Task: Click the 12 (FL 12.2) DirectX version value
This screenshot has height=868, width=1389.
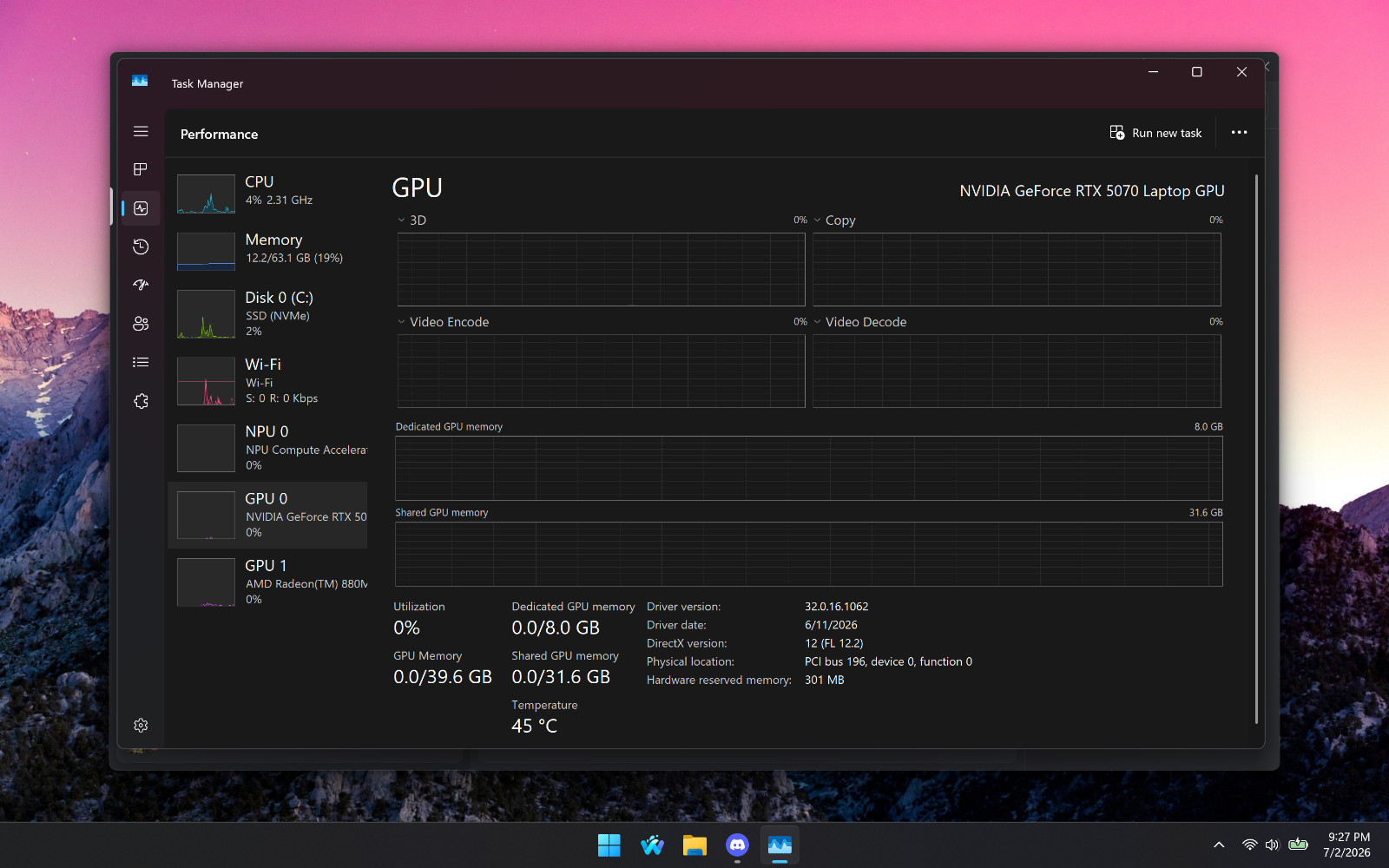Action: click(x=833, y=643)
